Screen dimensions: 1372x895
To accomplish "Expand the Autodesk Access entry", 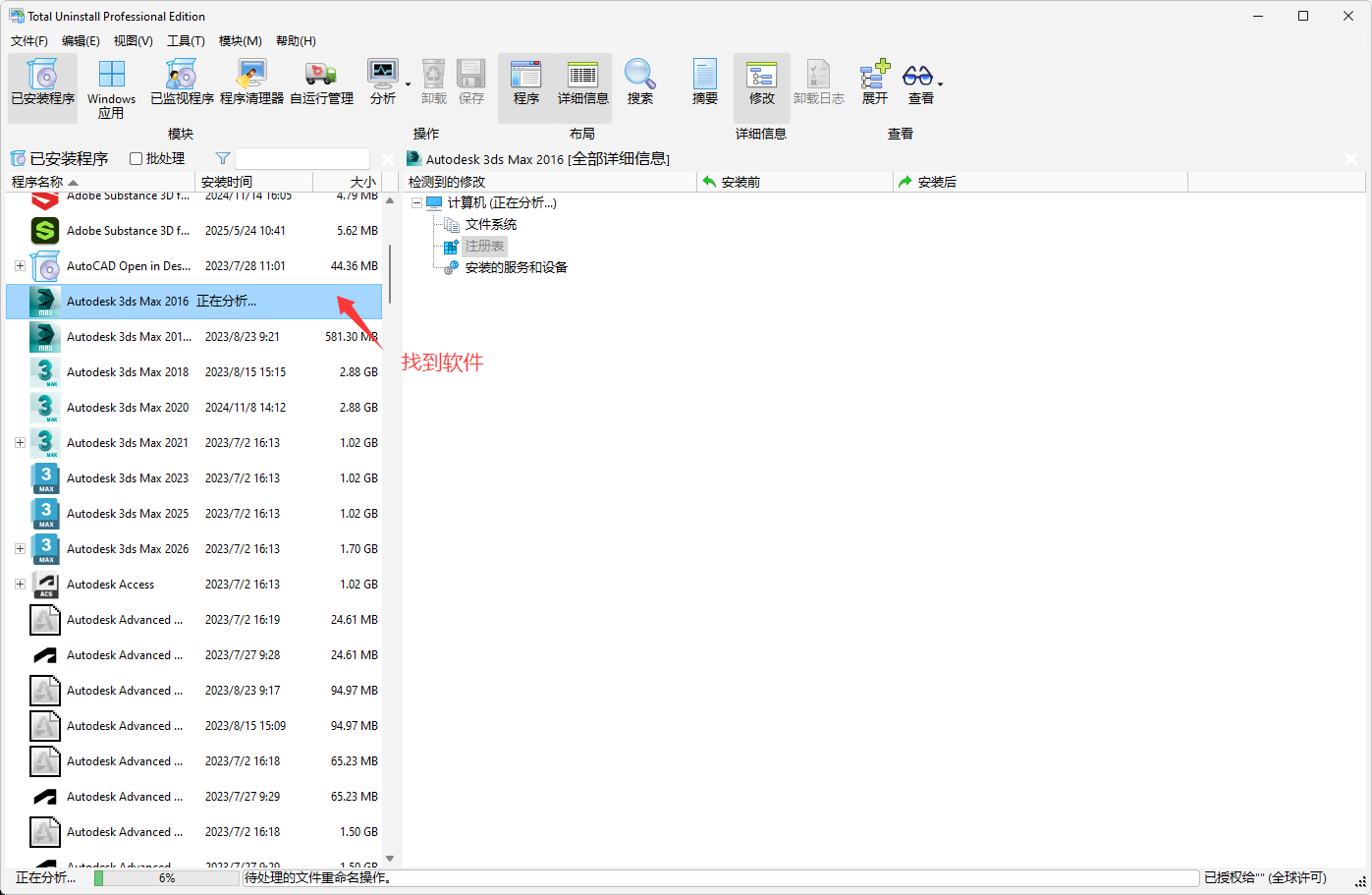I will 20,585.
